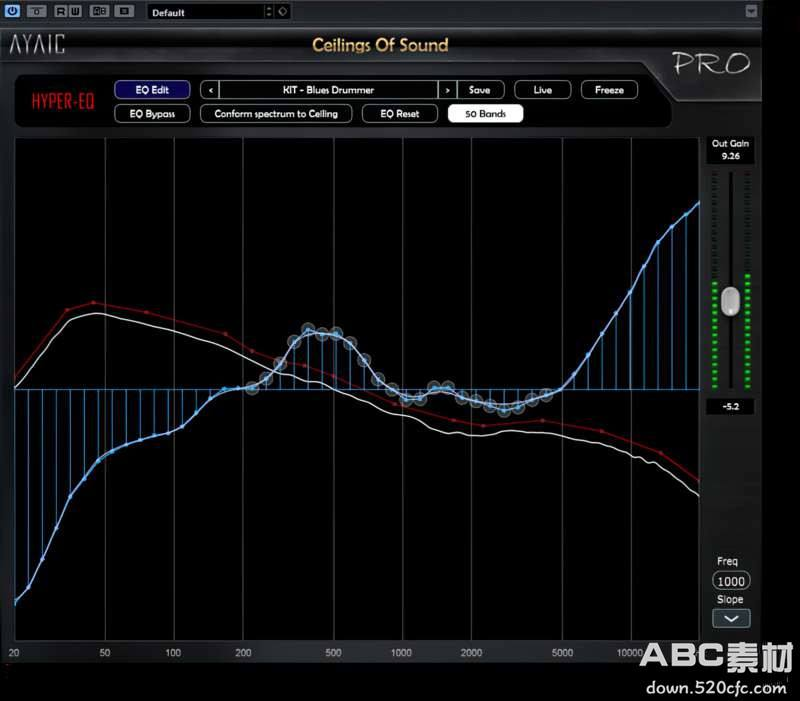The image size is (800, 701).
Task: Click the output gain fader knob
Action: click(730, 301)
